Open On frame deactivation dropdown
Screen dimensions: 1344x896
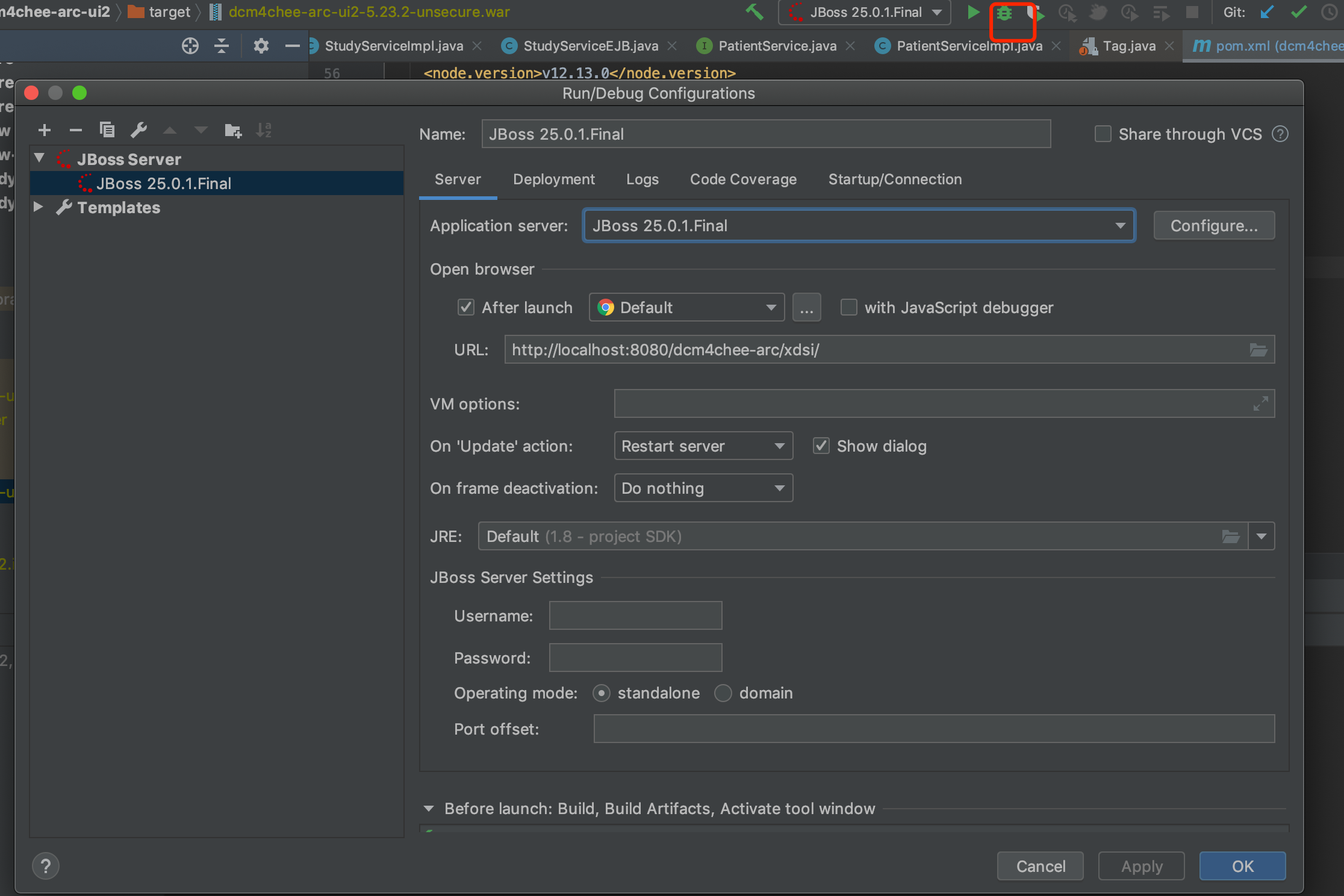pos(703,488)
